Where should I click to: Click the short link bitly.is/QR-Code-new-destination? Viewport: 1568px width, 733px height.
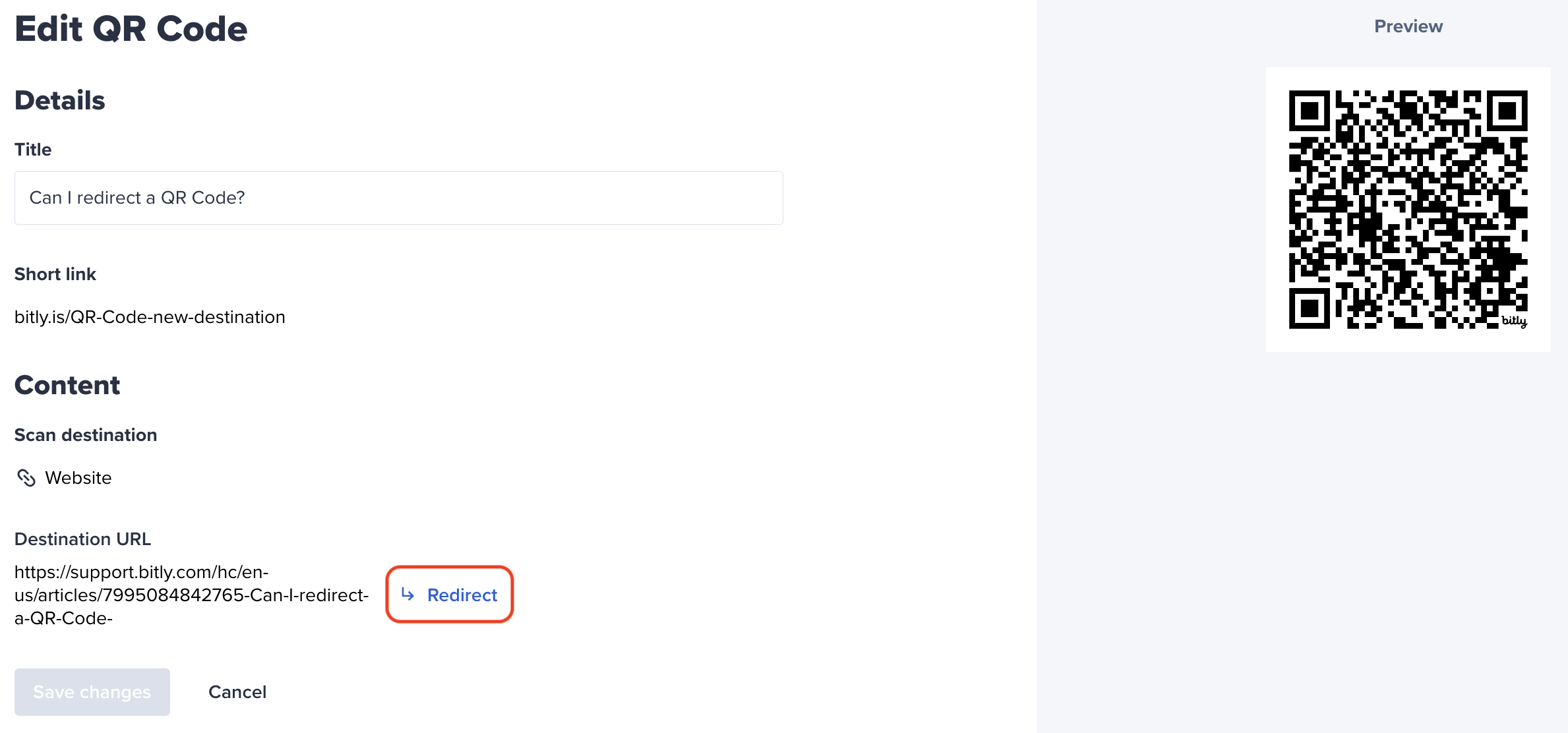coord(150,316)
